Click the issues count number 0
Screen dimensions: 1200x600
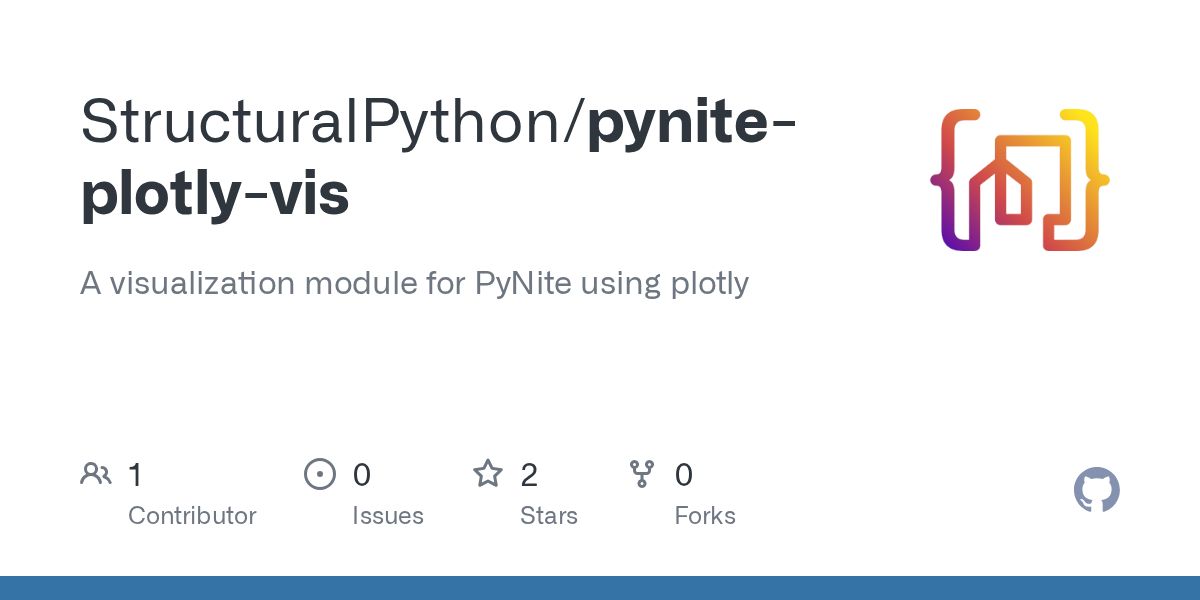362,475
